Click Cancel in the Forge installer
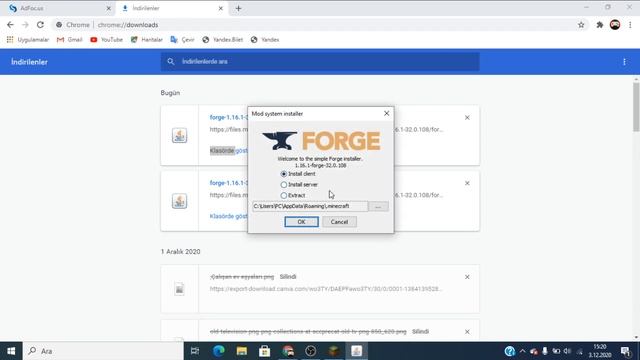 pos(339,222)
